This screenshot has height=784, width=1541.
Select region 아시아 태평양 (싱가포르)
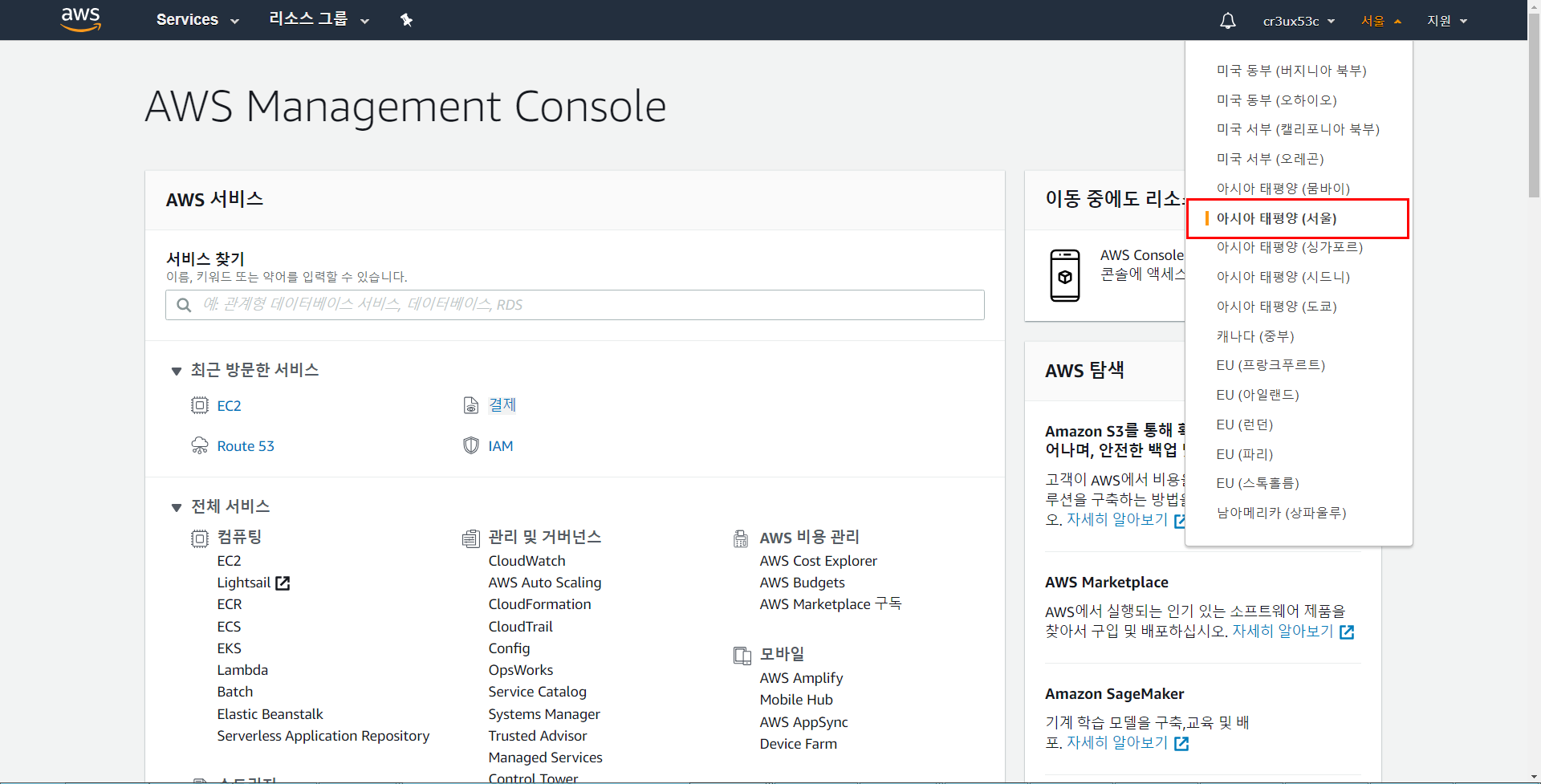click(1289, 247)
